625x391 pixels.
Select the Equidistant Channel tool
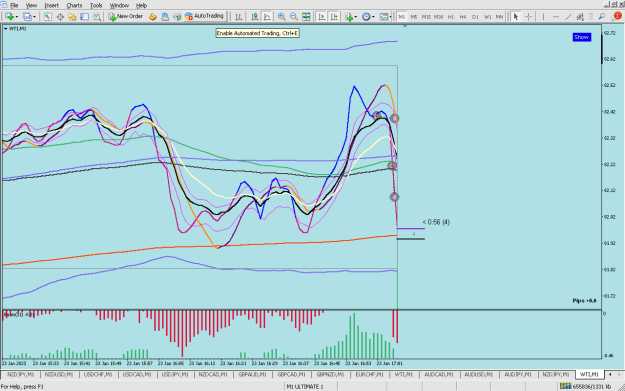coord(580,16)
